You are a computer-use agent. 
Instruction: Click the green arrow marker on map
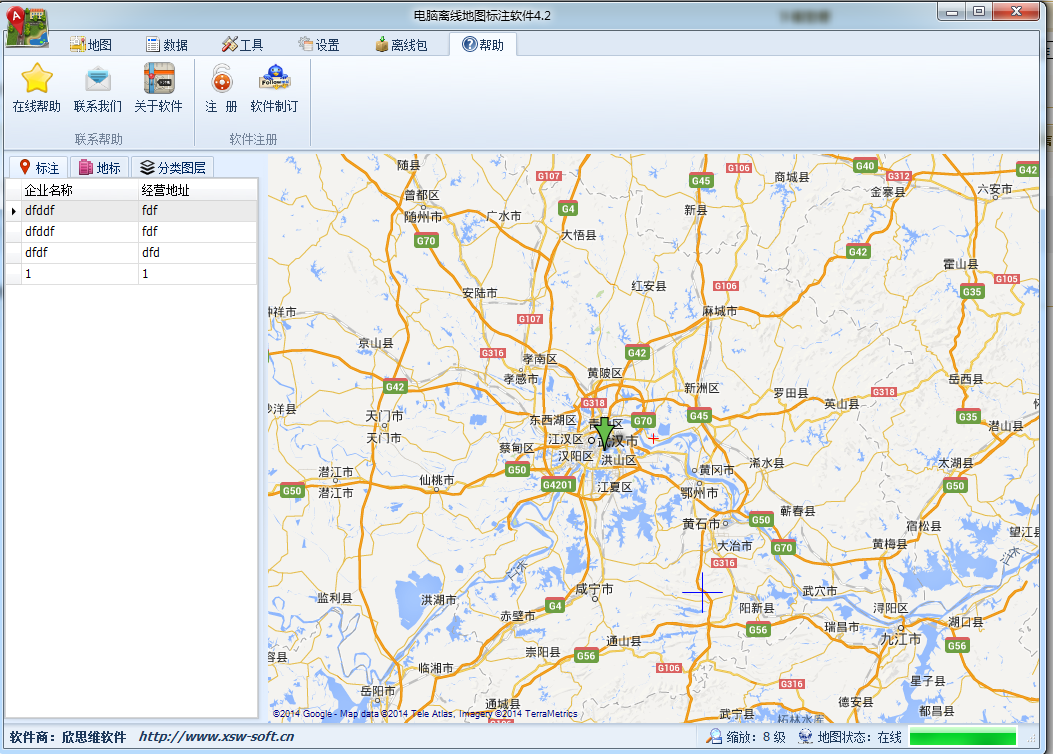[605, 431]
